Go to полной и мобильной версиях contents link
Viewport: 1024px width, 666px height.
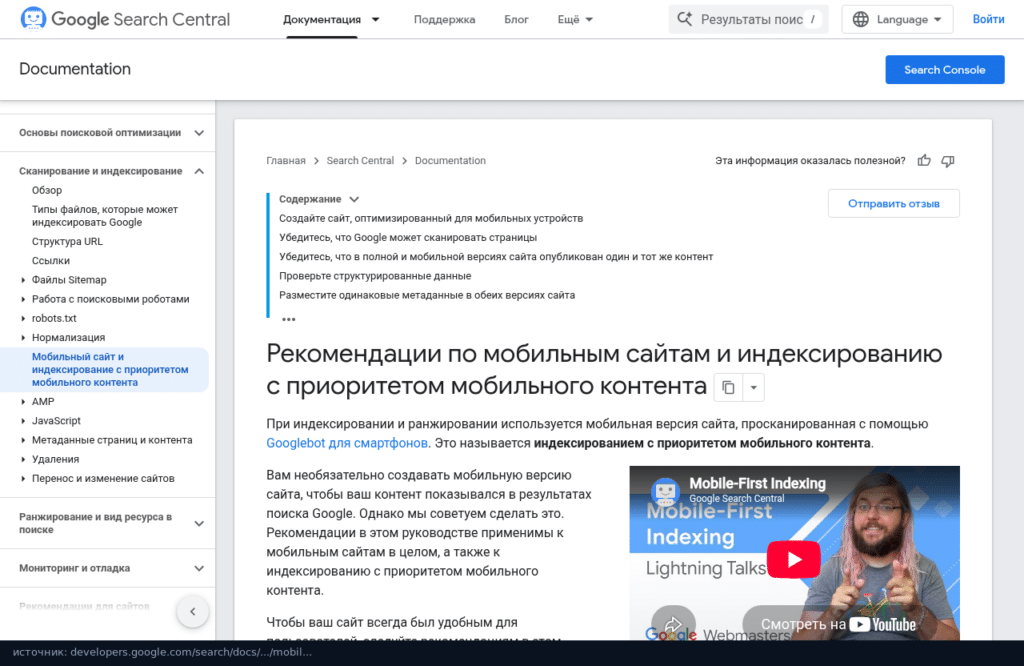tap(496, 257)
